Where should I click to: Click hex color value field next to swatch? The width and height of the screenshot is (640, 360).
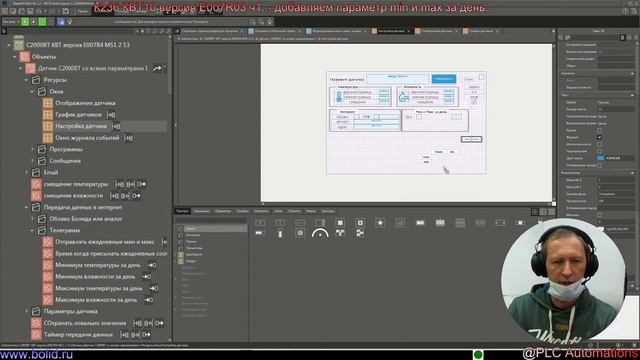pyautogui.click(x=619, y=158)
